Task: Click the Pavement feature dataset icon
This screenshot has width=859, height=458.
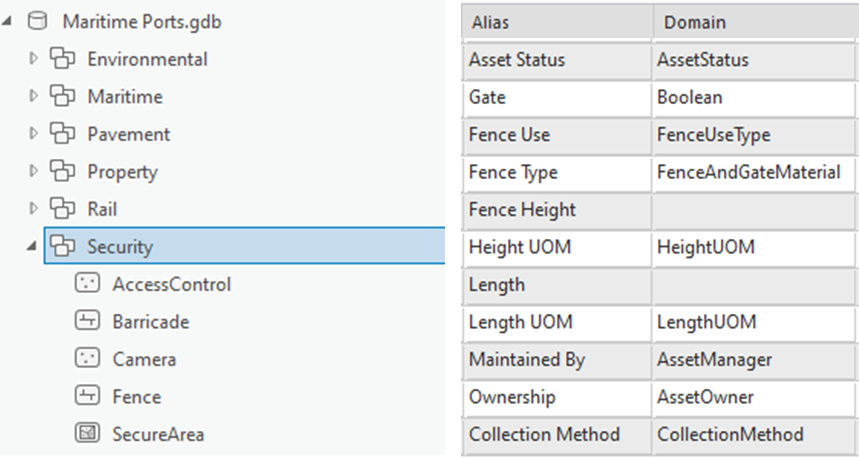Action: (63, 134)
